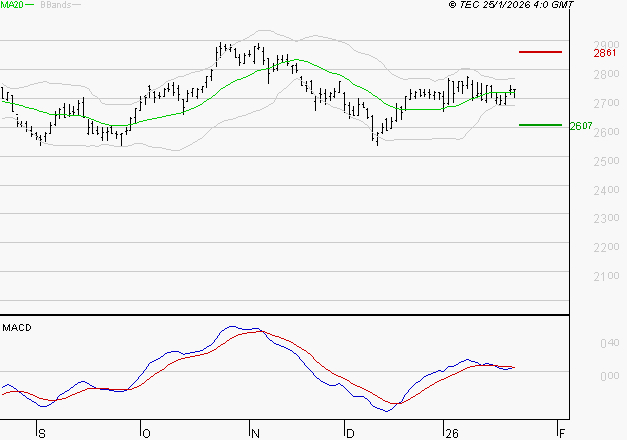This screenshot has height=440, width=627.
Task: Click the 2300 price axis label
Action: click(606, 218)
